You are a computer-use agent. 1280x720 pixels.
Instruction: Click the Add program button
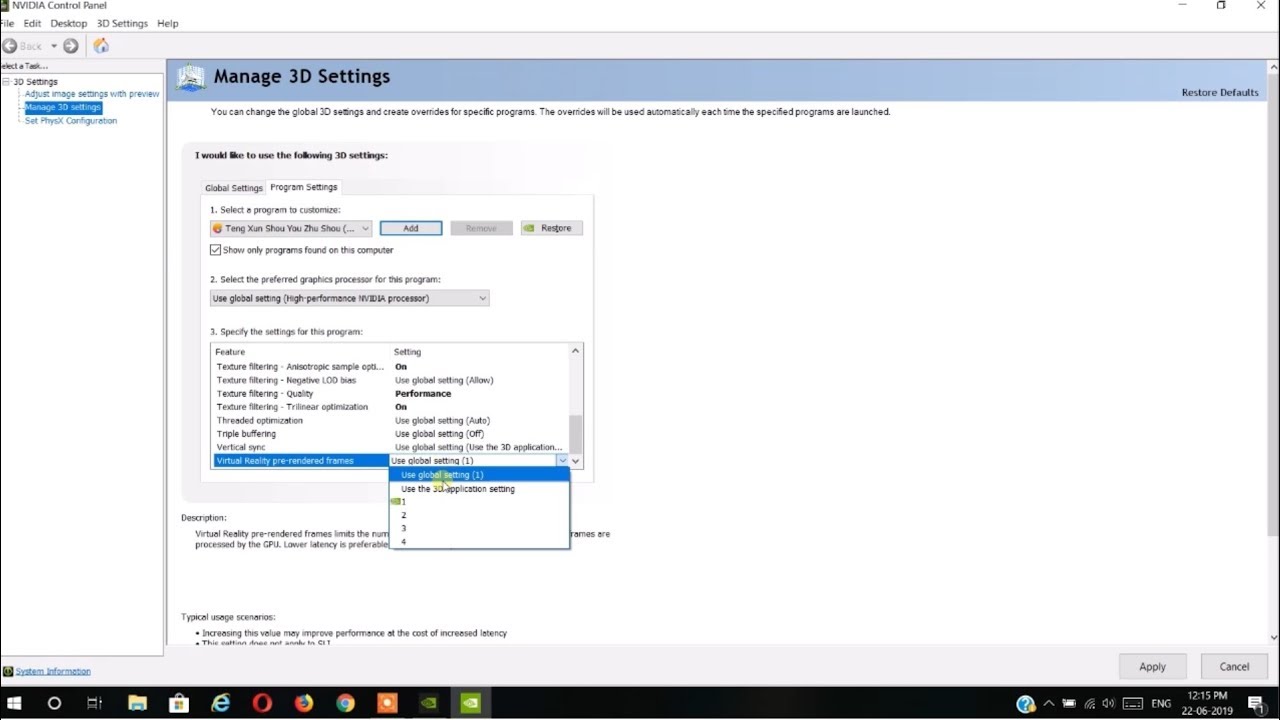pos(411,228)
